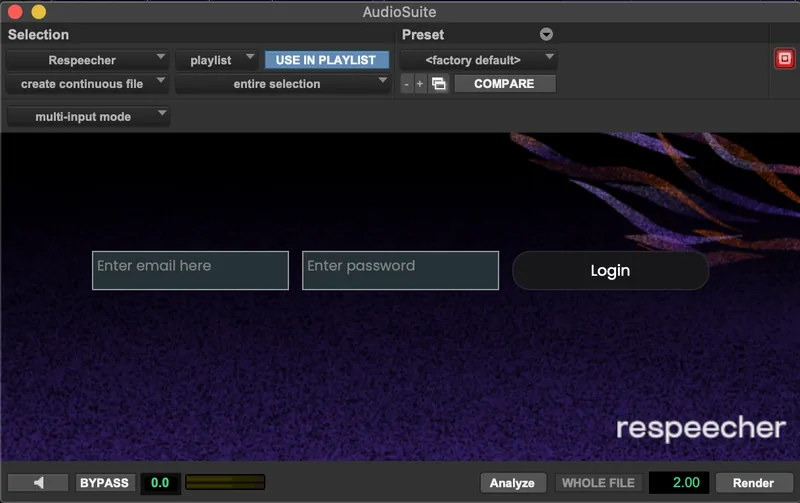Click the Preset header label
Image resolution: width=800 pixels, height=503 pixels.
pos(423,35)
